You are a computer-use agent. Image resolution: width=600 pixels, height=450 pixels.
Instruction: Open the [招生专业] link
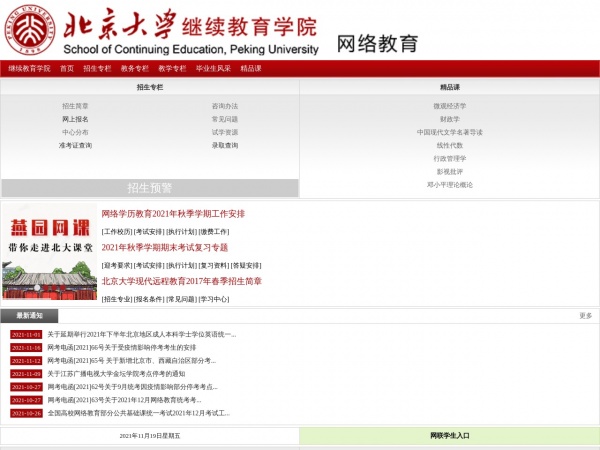117,299
